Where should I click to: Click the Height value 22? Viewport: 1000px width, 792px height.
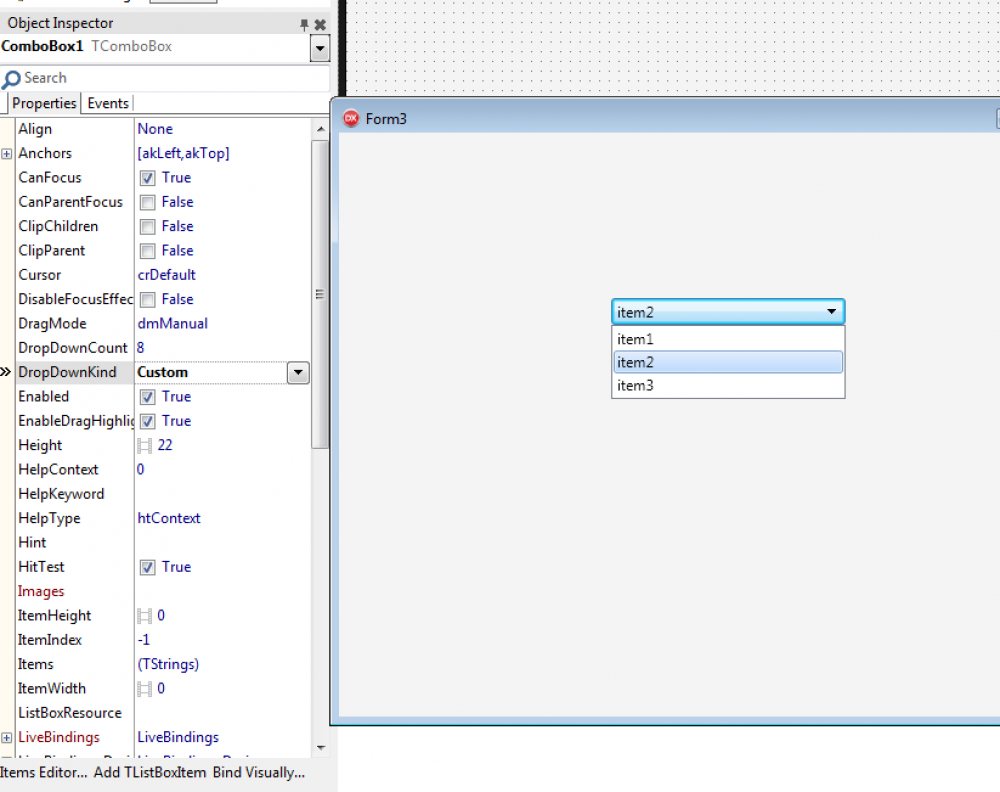[165, 446]
